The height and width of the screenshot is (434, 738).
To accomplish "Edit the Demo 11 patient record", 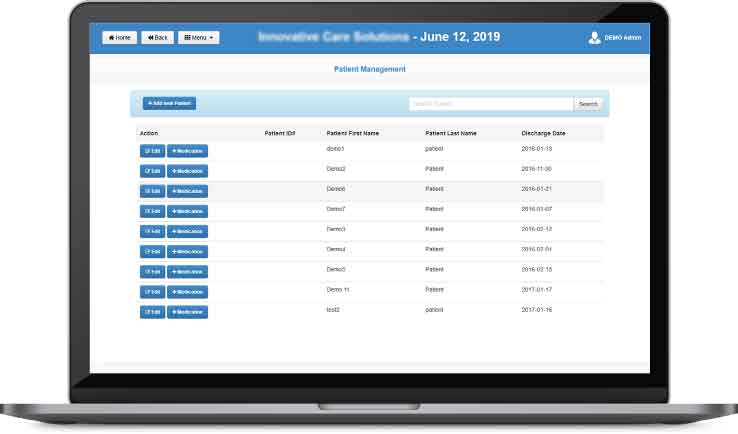I will 152,292.
